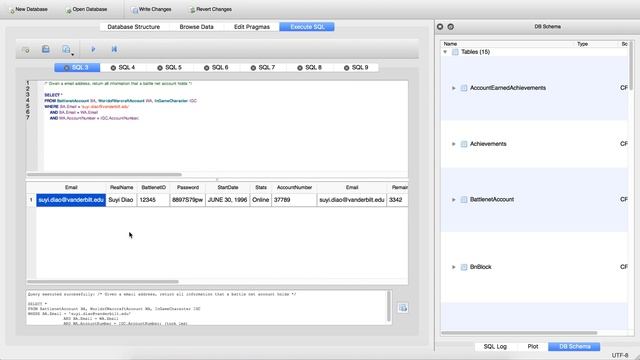Switch to the Plot tab

click(533, 347)
